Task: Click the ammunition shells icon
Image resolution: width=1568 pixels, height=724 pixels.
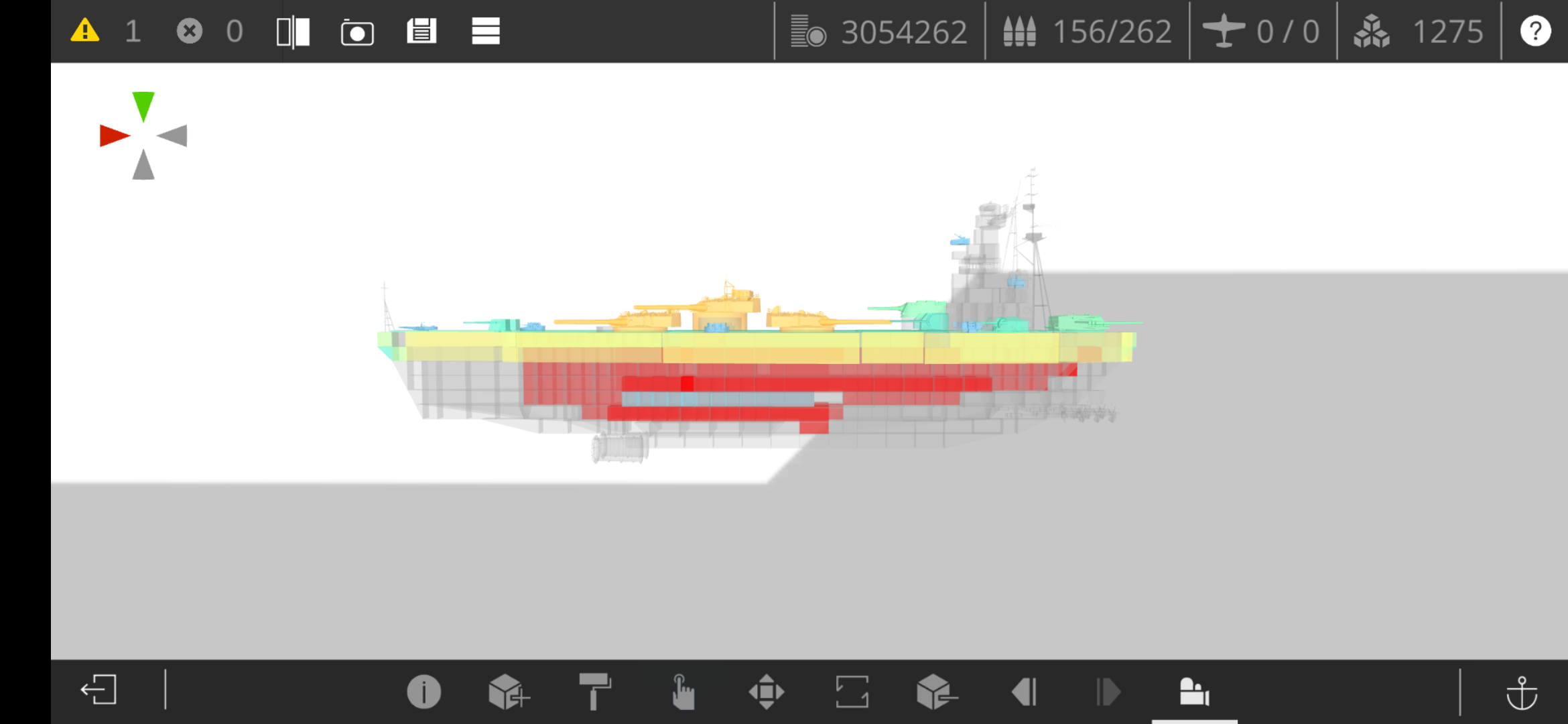Action: pyautogui.click(x=1019, y=32)
